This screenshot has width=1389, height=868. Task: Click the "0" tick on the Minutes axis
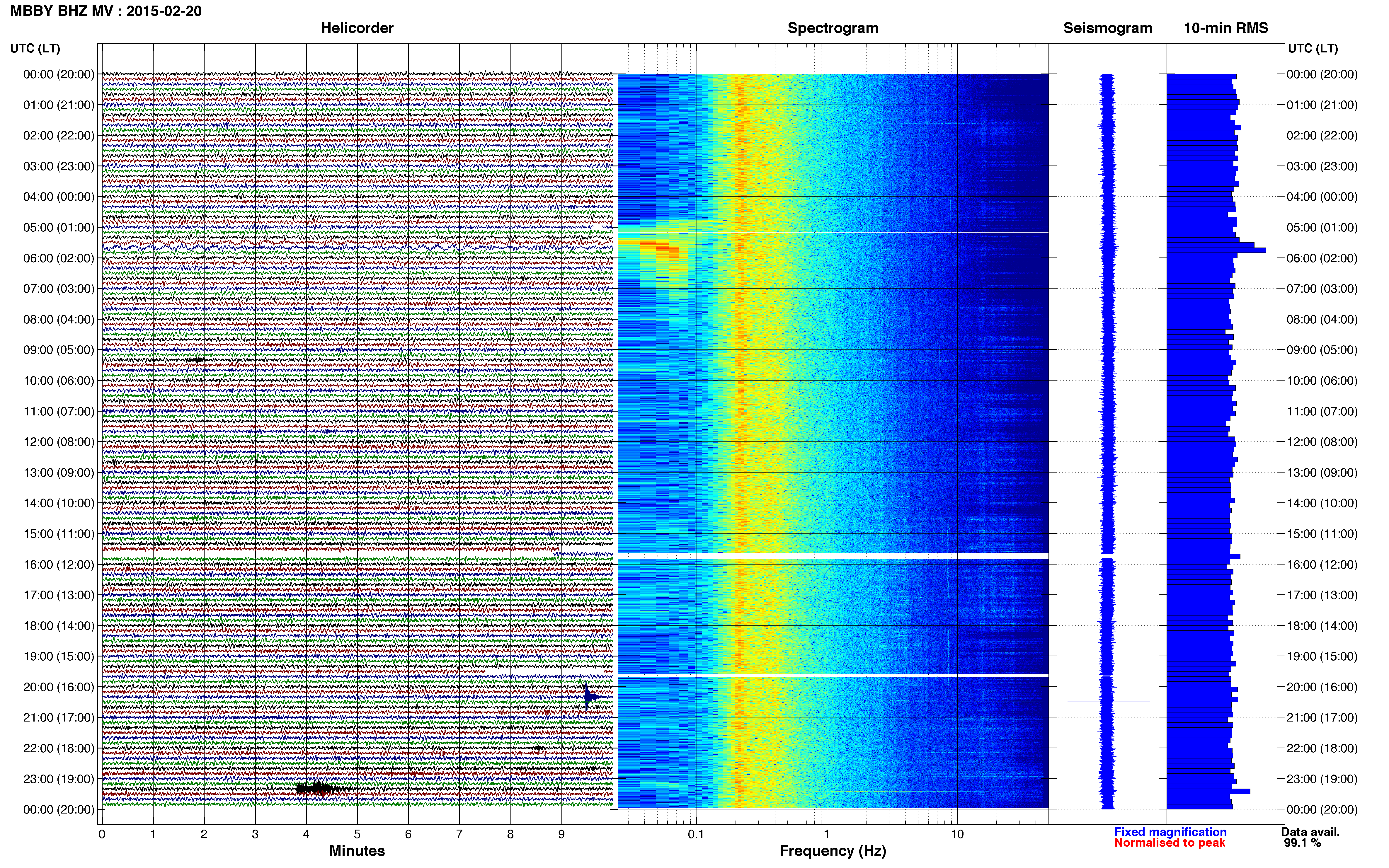click(102, 834)
